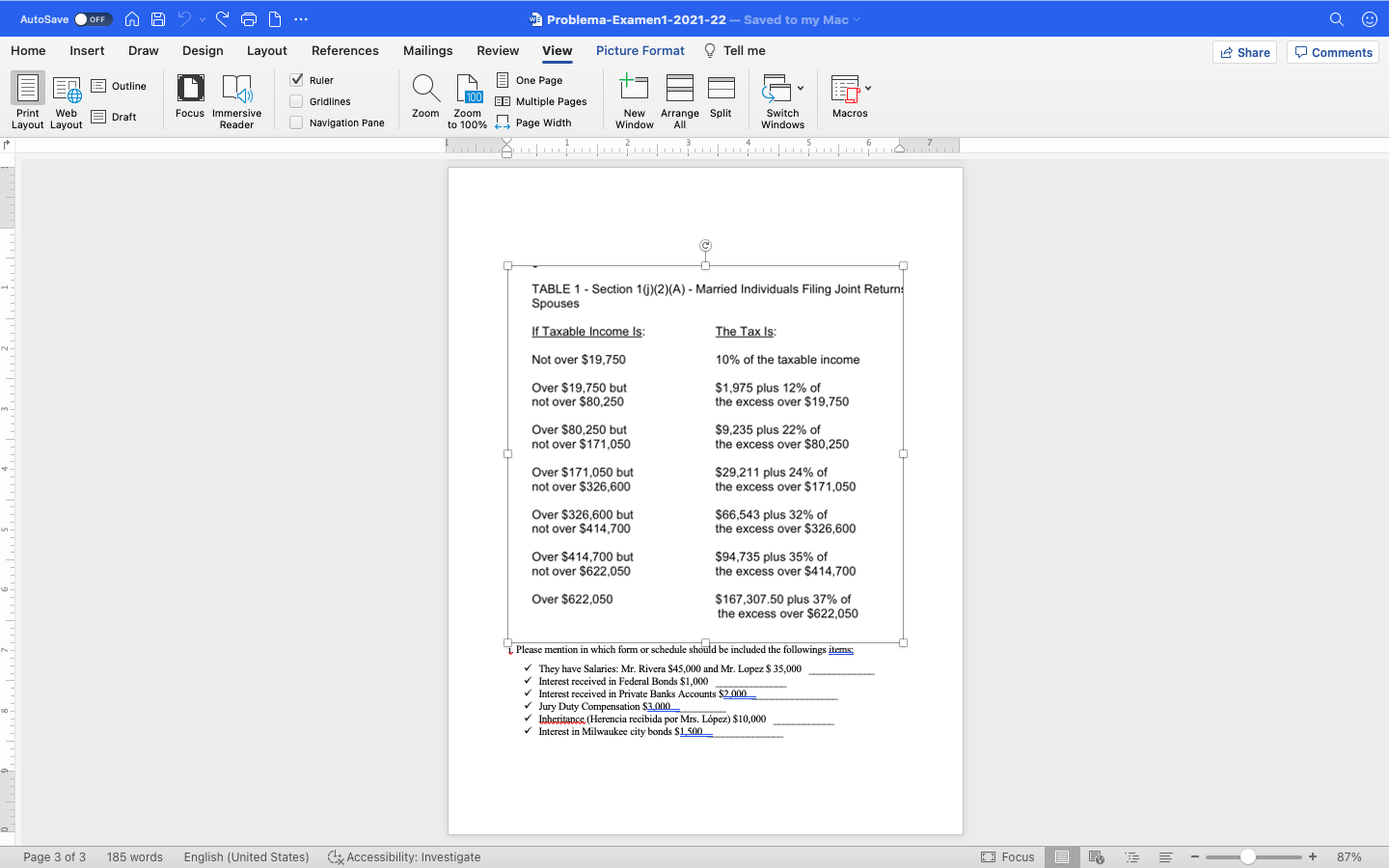Split the document window
Image resolution: width=1389 pixels, height=868 pixels.
[x=721, y=96]
